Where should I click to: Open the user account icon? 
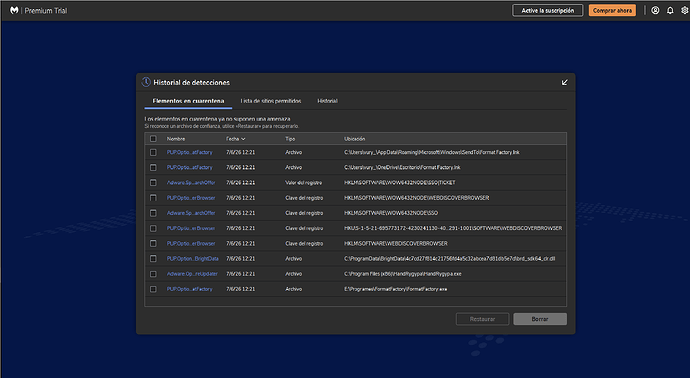(655, 10)
